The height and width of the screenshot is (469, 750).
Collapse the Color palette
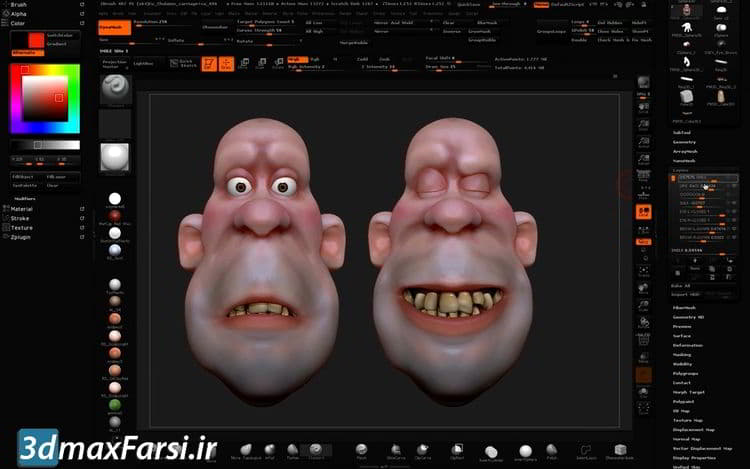pyautogui.click(x=18, y=23)
